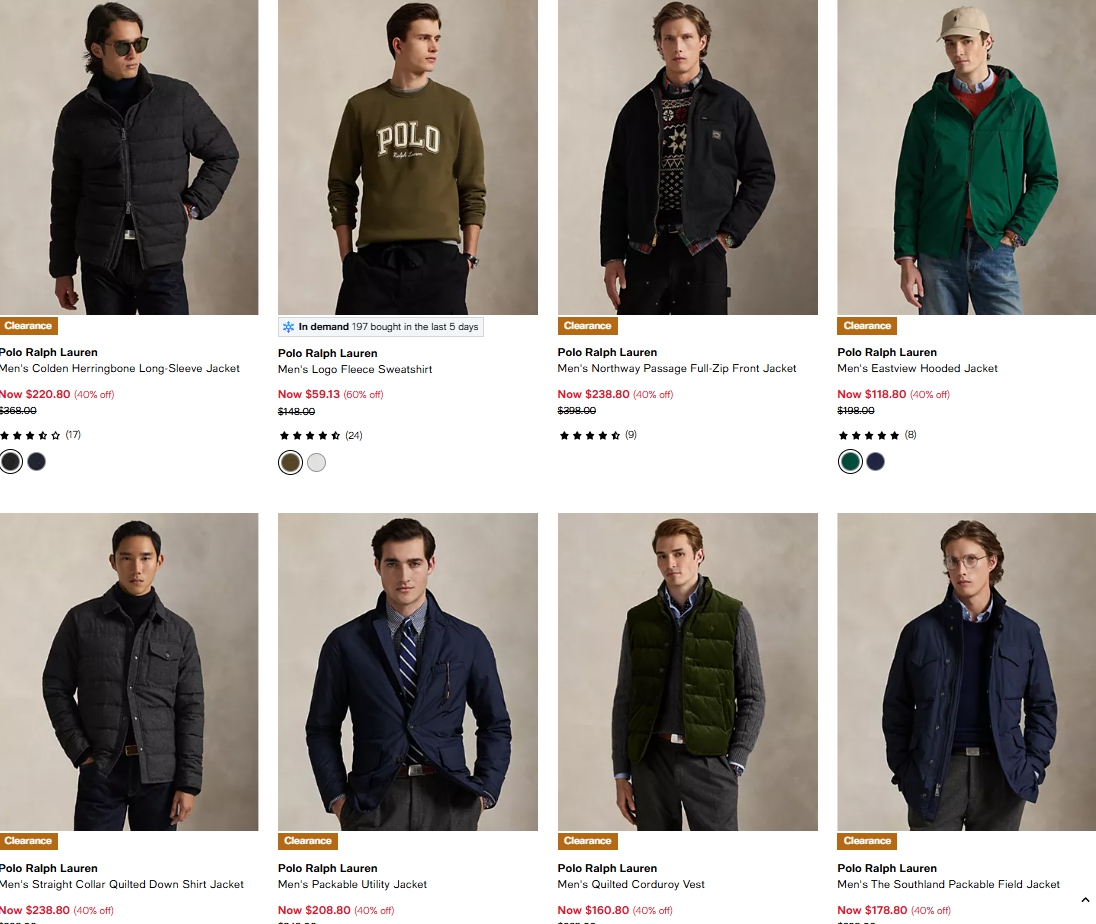Click star rating of Logo Fleece Sweatshirt
Viewport: 1096px width, 924px height.
click(x=310, y=436)
